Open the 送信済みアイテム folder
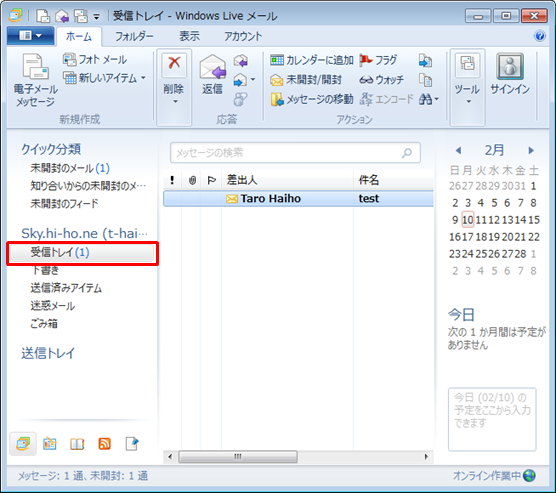Viewport: 556px width, 493px height. pyautogui.click(x=66, y=288)
